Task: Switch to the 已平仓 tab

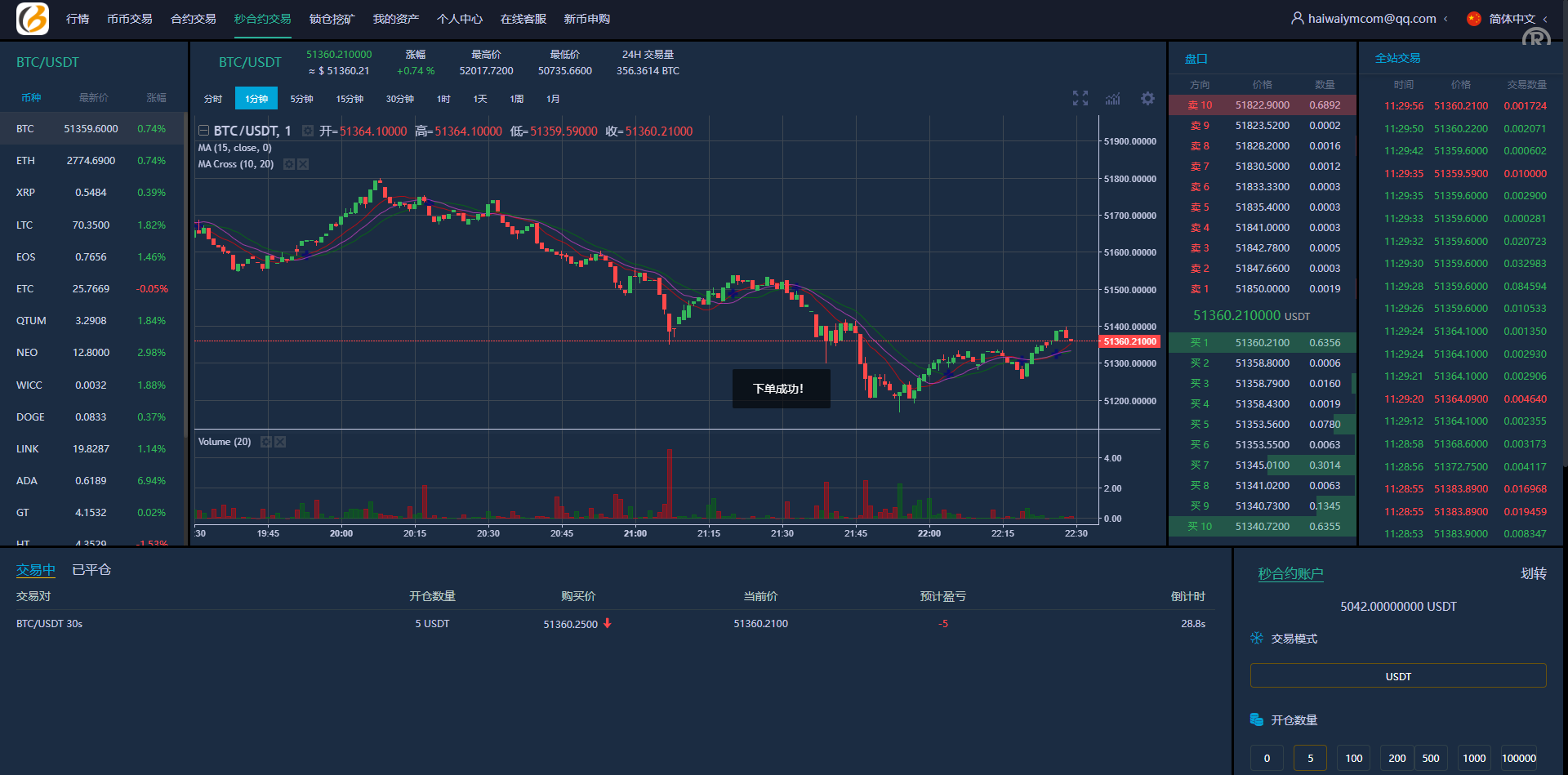Action: pos(91,570)
